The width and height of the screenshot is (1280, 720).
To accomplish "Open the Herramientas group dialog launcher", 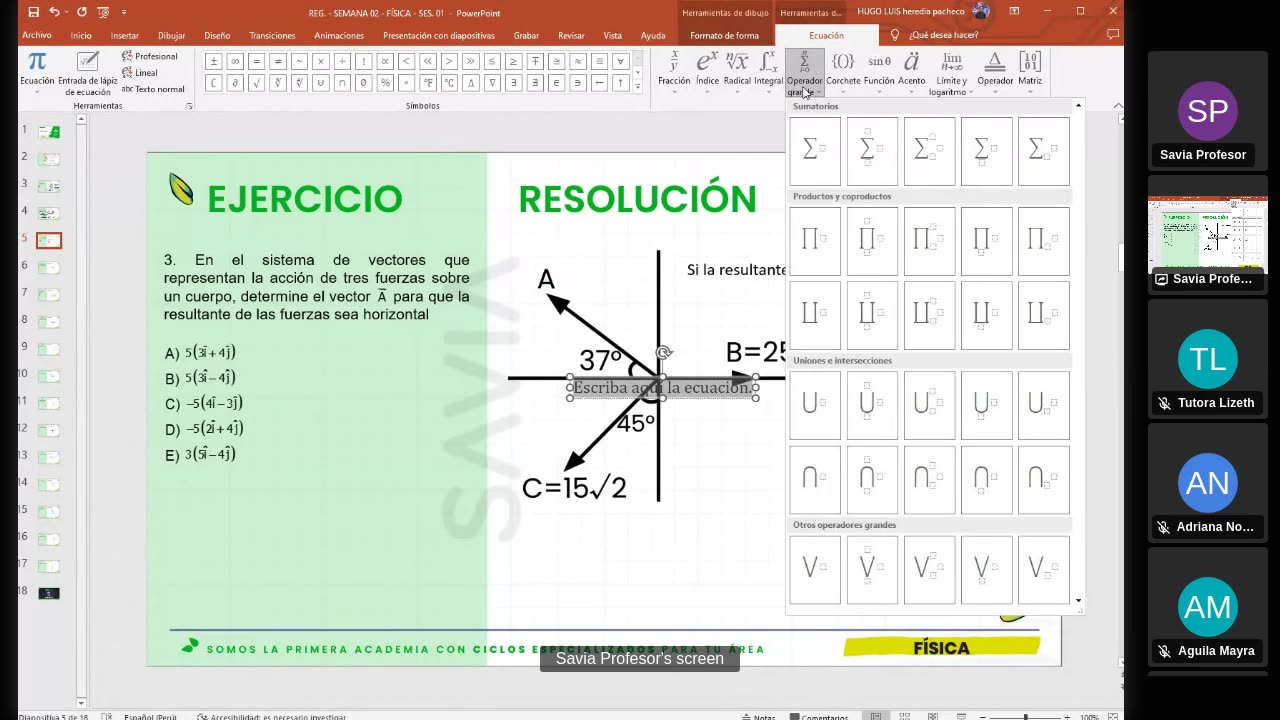I will (189, 105).
